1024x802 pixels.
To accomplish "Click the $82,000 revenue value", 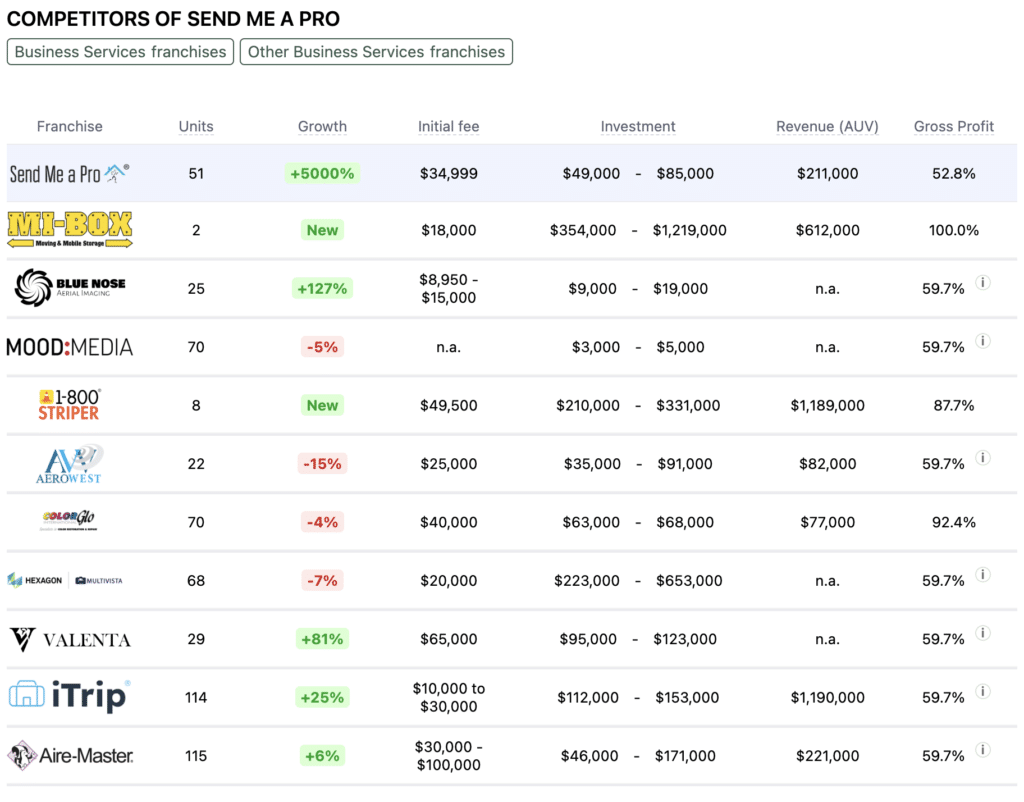I will pos(827,464).
